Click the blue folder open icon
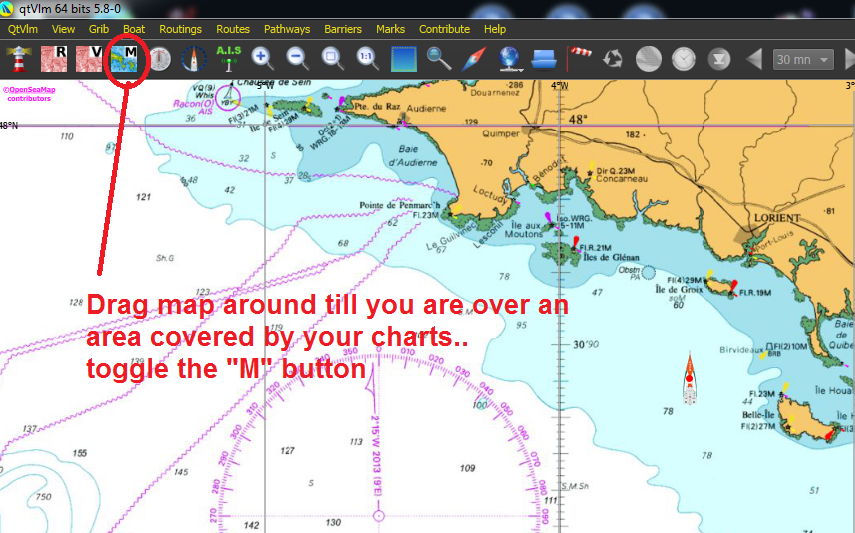Viewport: 855px width, 533px height. pos(545,58)
